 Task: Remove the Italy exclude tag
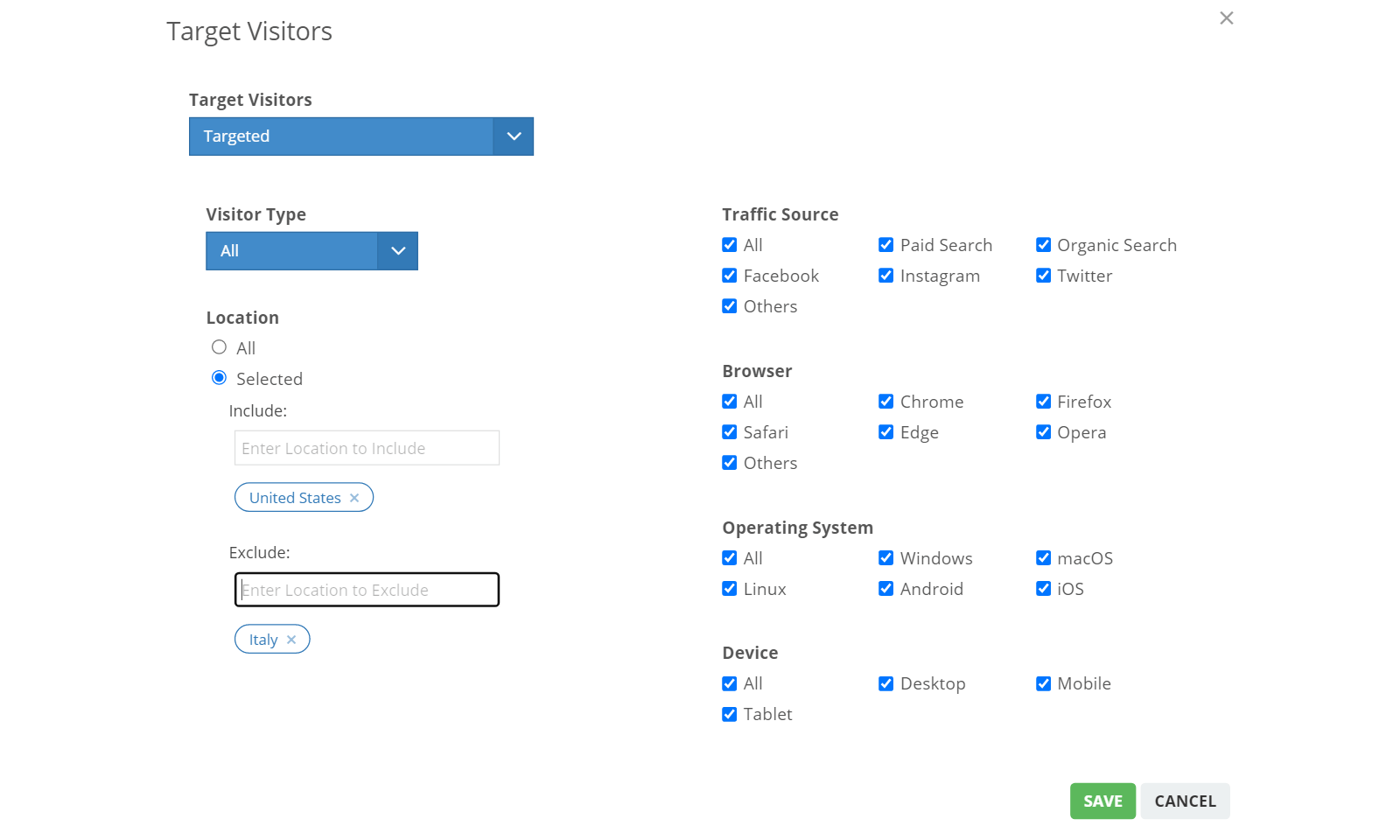point(291,640)
